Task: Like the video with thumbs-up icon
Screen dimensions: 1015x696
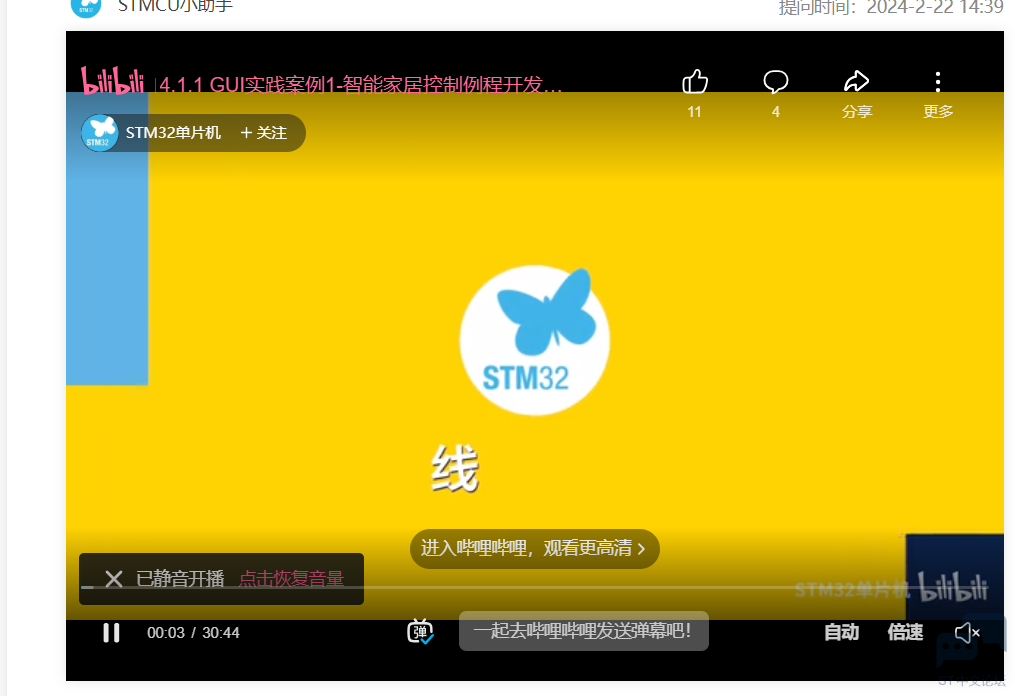Action: click(x=695, y=82)
